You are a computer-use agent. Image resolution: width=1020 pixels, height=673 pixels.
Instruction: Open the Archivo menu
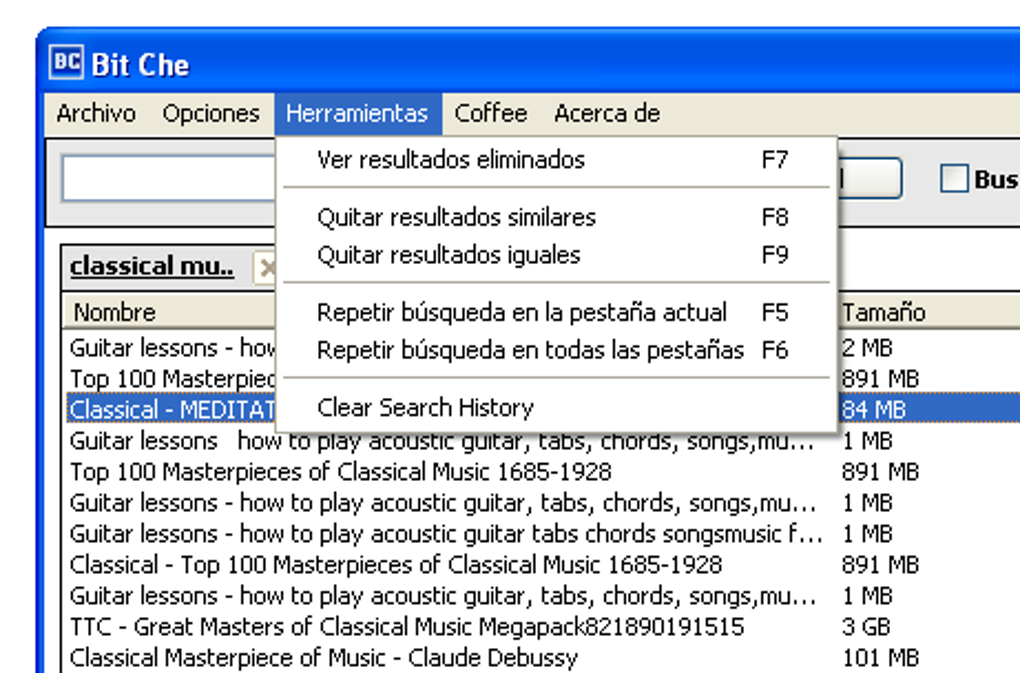click(96, 114)
